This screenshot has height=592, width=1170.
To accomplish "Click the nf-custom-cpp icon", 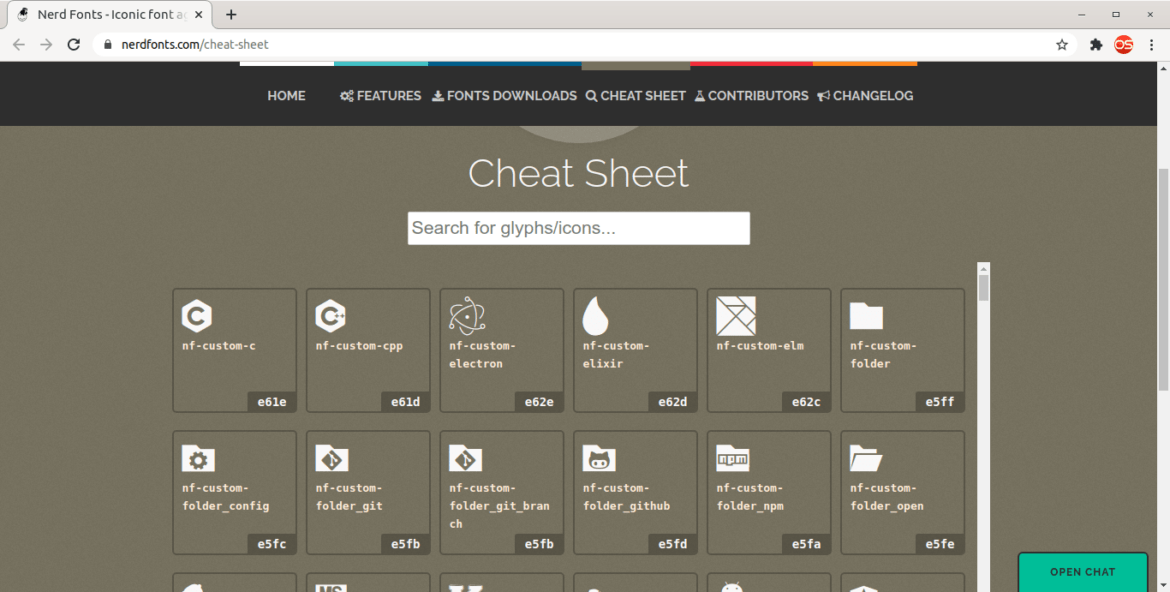I will point(330,316).
